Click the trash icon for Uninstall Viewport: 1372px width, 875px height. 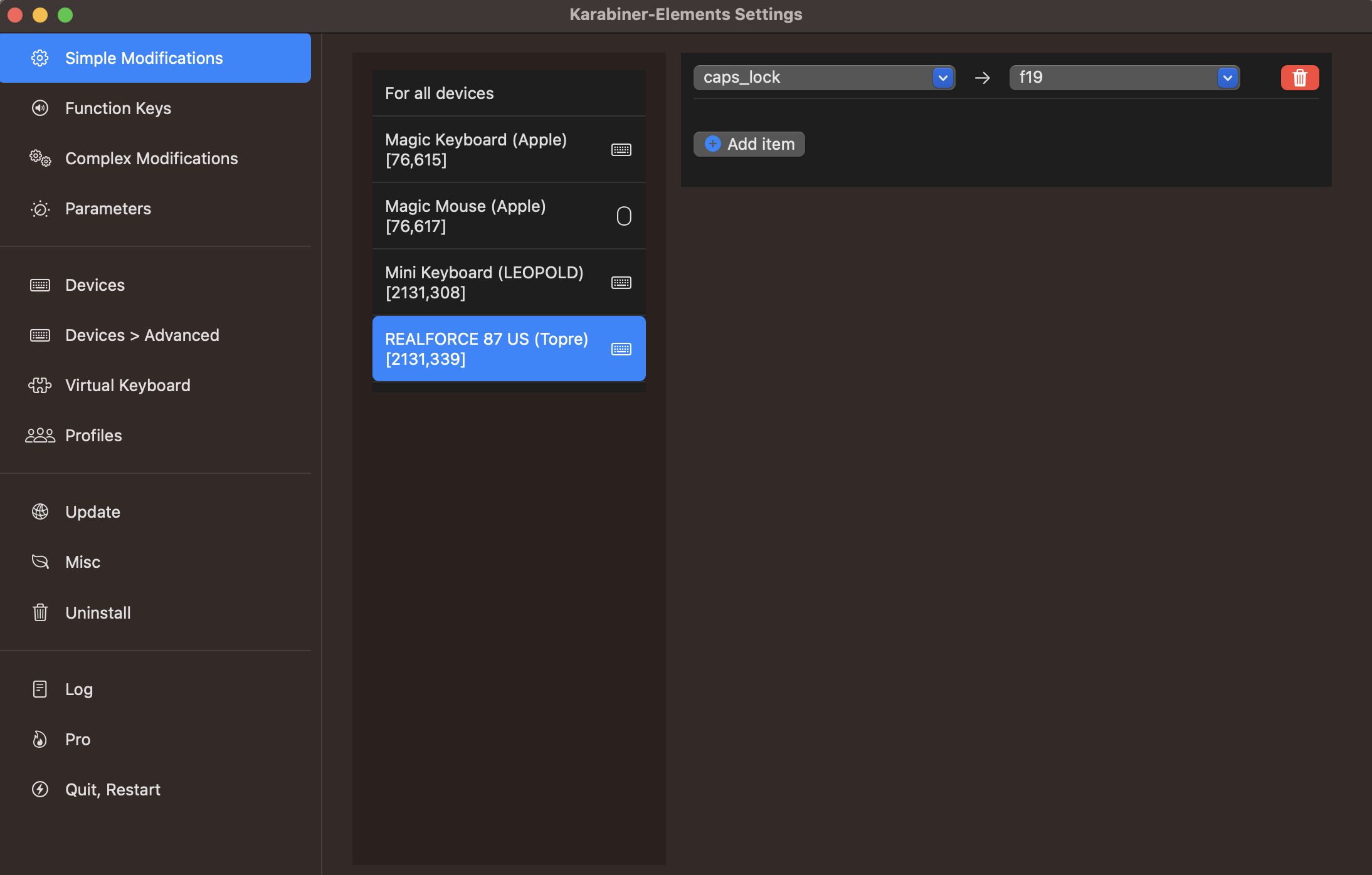pyautogui.click(x=40, y=612)
